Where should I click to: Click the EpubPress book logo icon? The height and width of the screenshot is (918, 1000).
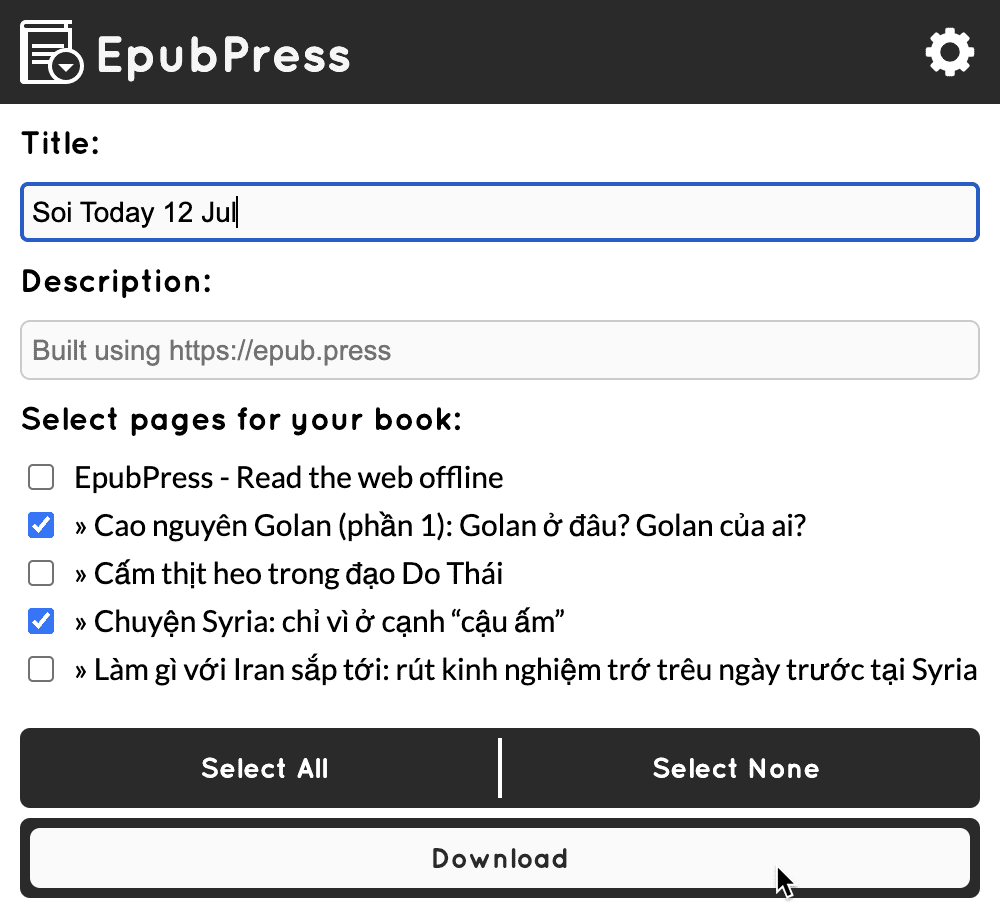[x=51, y=52]
